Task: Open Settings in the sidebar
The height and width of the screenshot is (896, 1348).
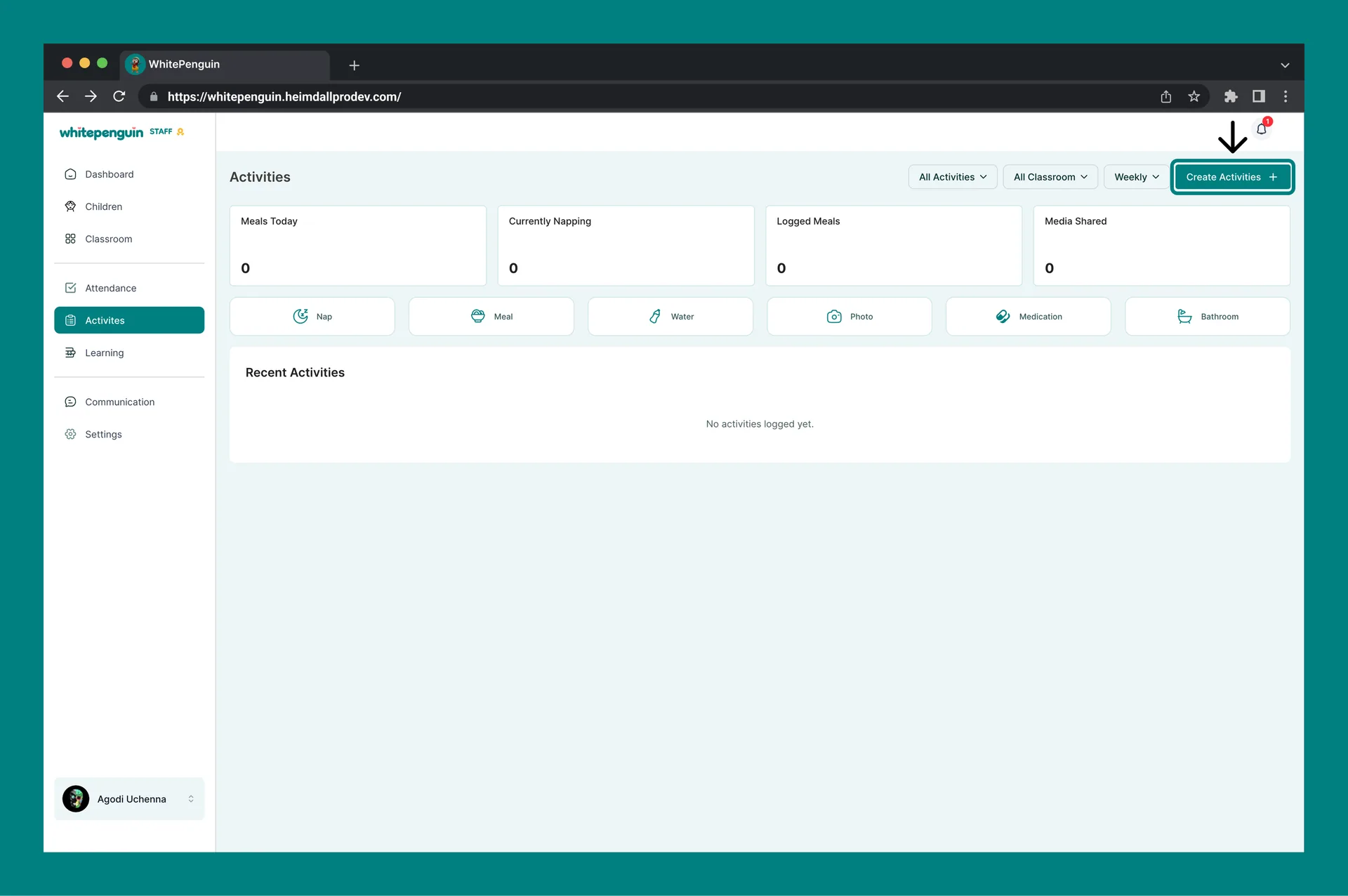Action: [x=129, y=434]
